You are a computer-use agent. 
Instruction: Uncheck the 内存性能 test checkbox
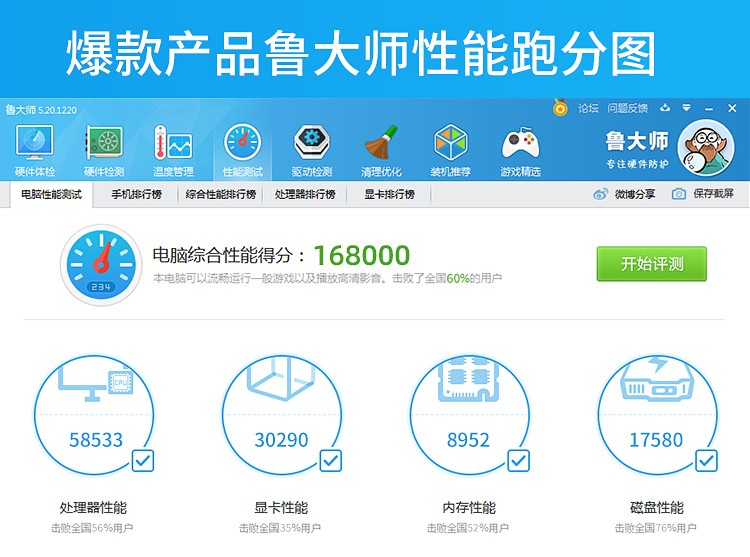(518, 461)
